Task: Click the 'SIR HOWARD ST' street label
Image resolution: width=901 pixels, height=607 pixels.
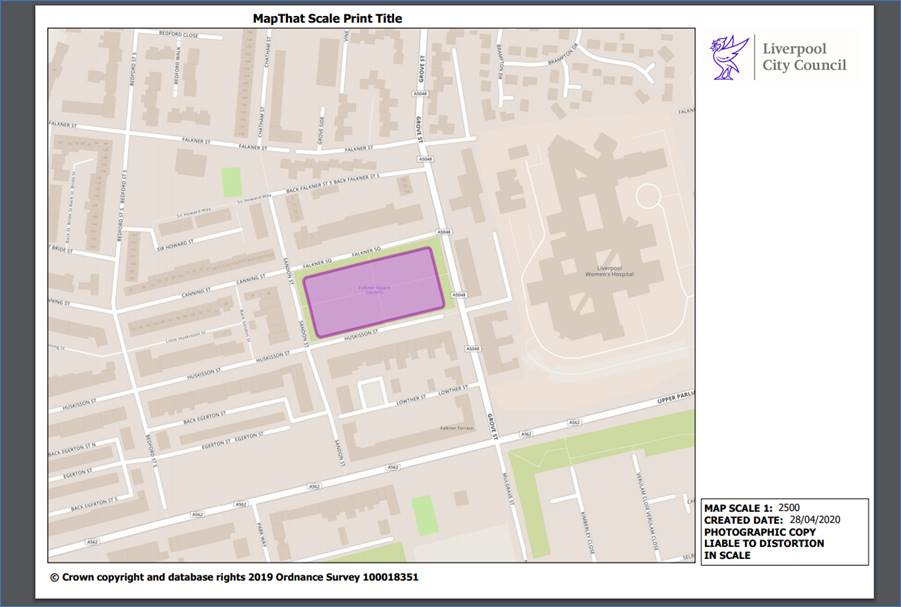Action: pyautogui.click(x=175, y=245)
